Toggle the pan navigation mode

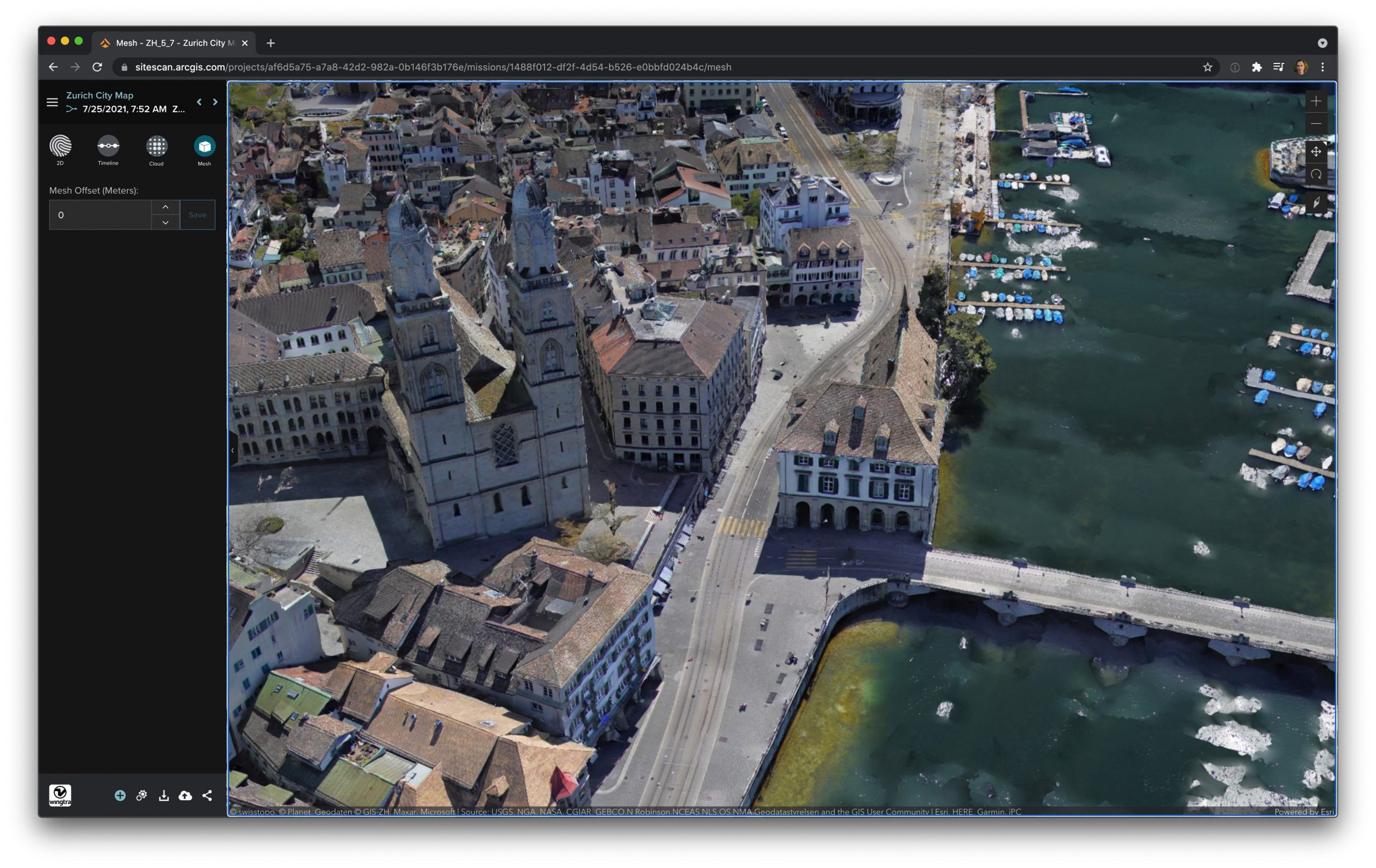[1316, 152]
